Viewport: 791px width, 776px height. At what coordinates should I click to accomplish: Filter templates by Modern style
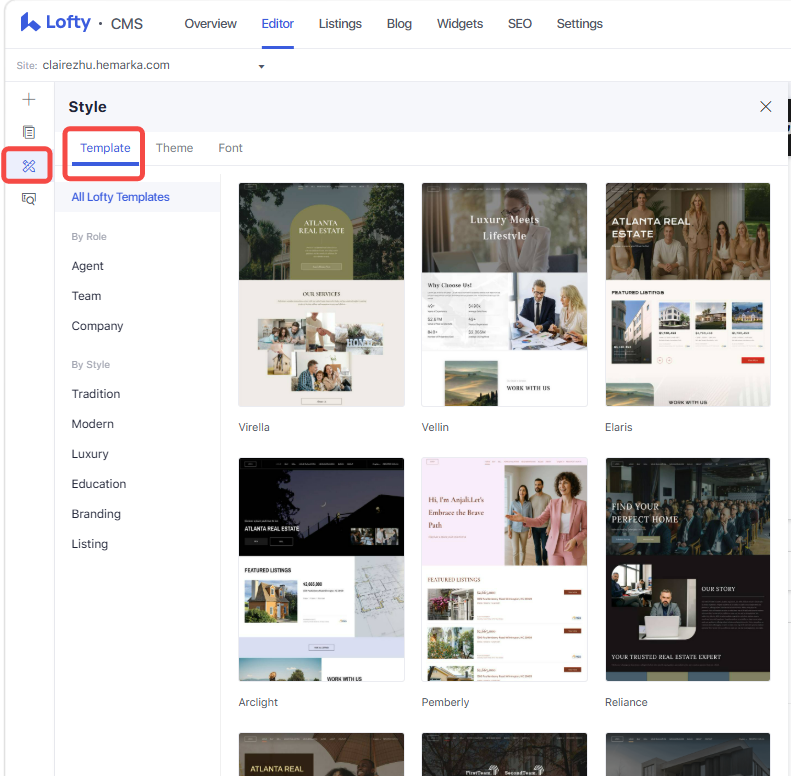click(x=92, y=424)
